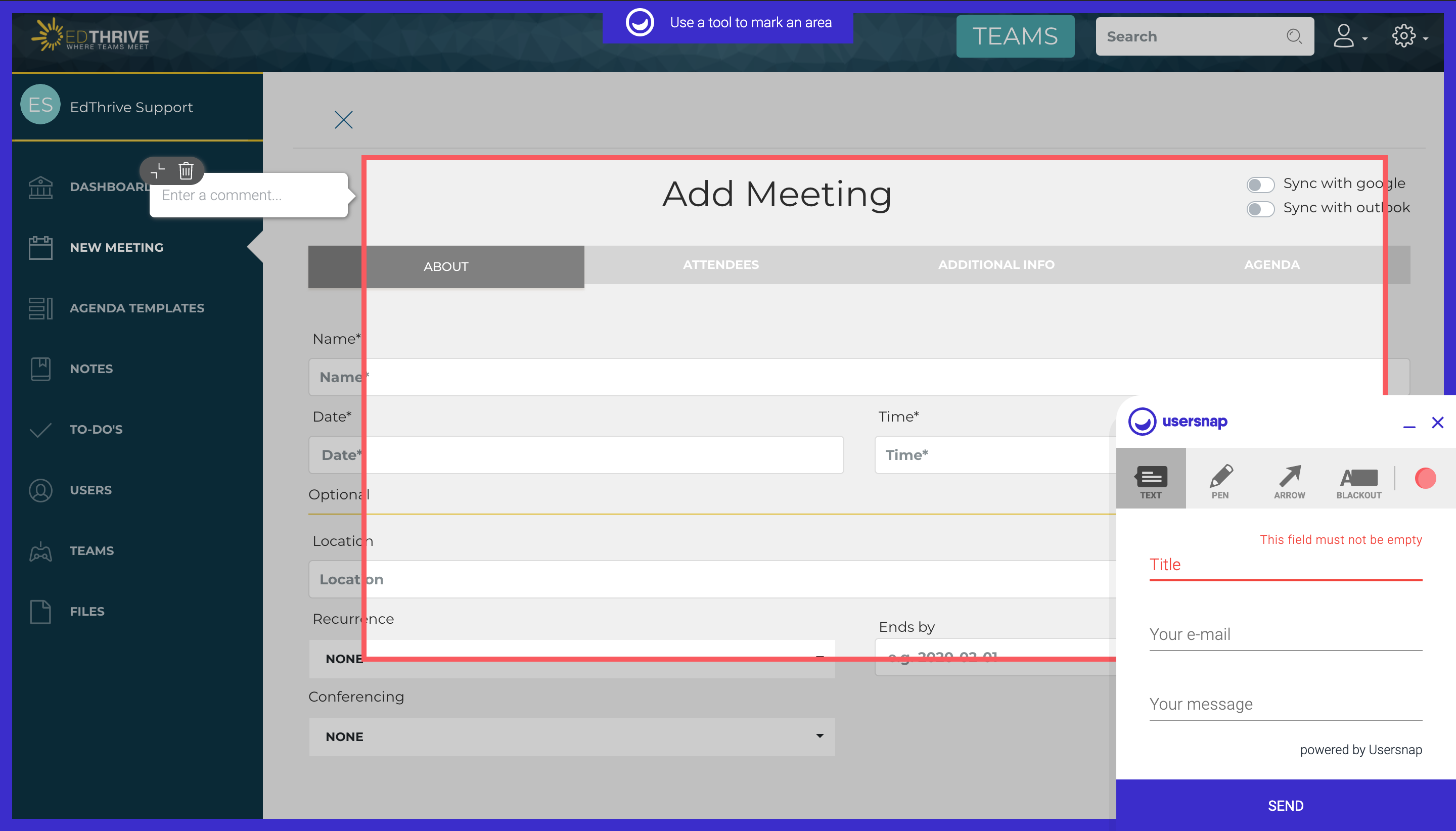Click the Add Meeting heading
Screen dimensions: 1456x831
point(777,194)
